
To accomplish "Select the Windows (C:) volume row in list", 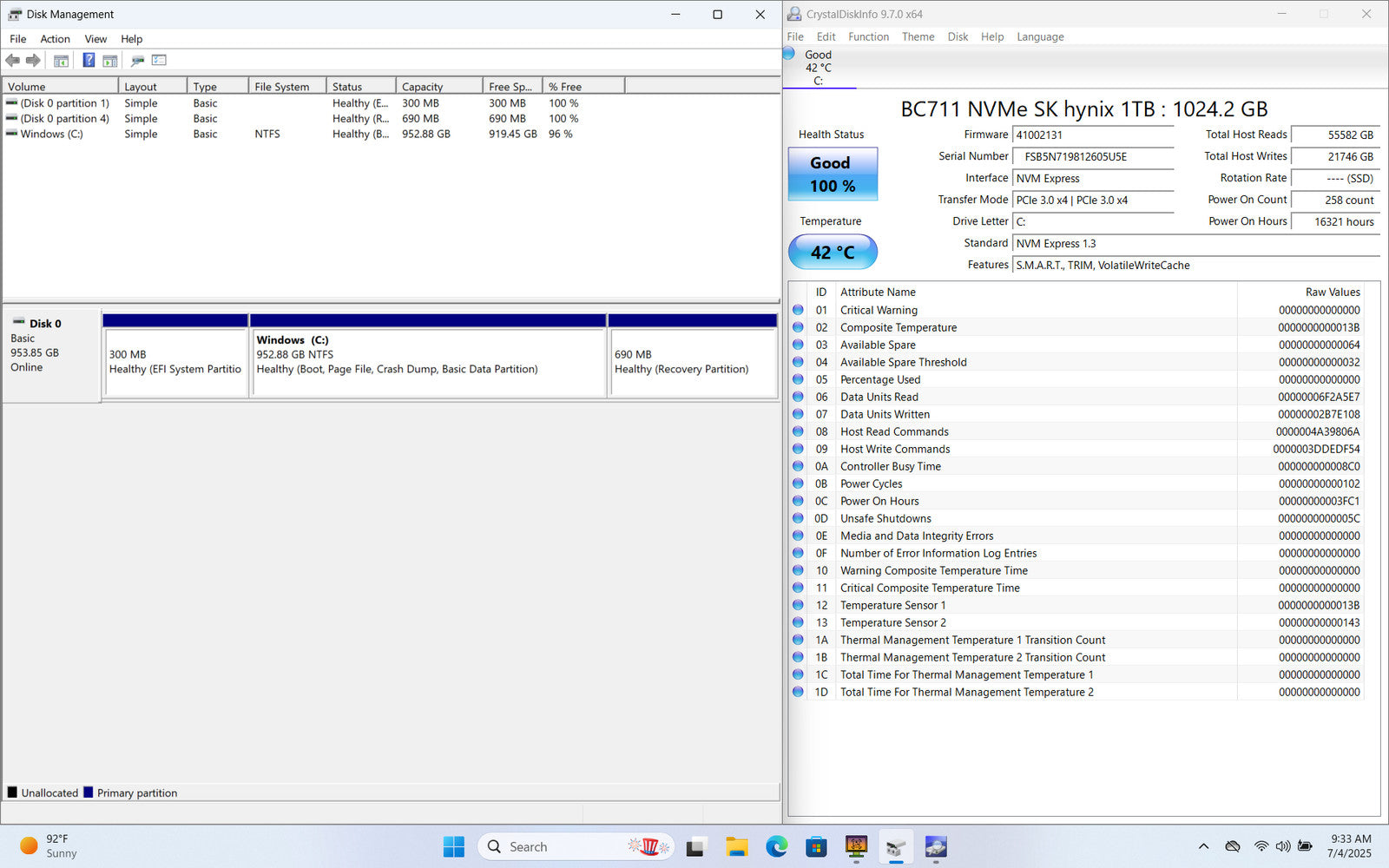I will pos(51,135).
